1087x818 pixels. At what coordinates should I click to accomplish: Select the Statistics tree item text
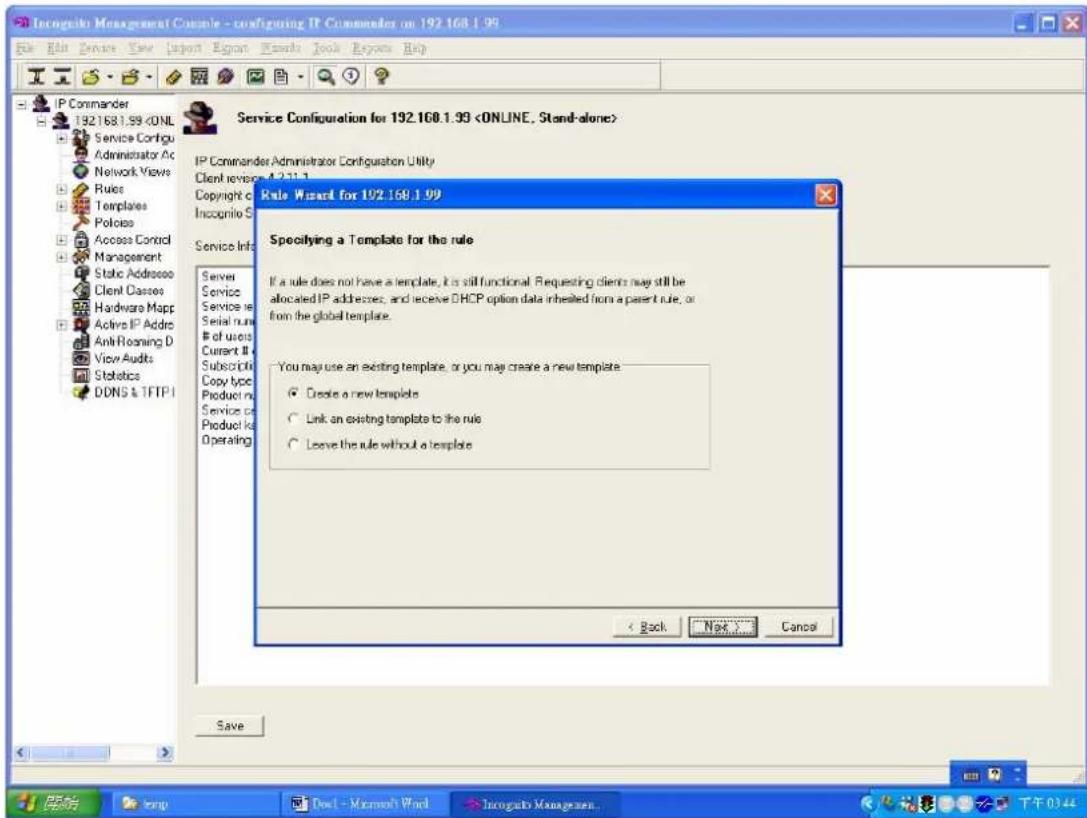117,376
